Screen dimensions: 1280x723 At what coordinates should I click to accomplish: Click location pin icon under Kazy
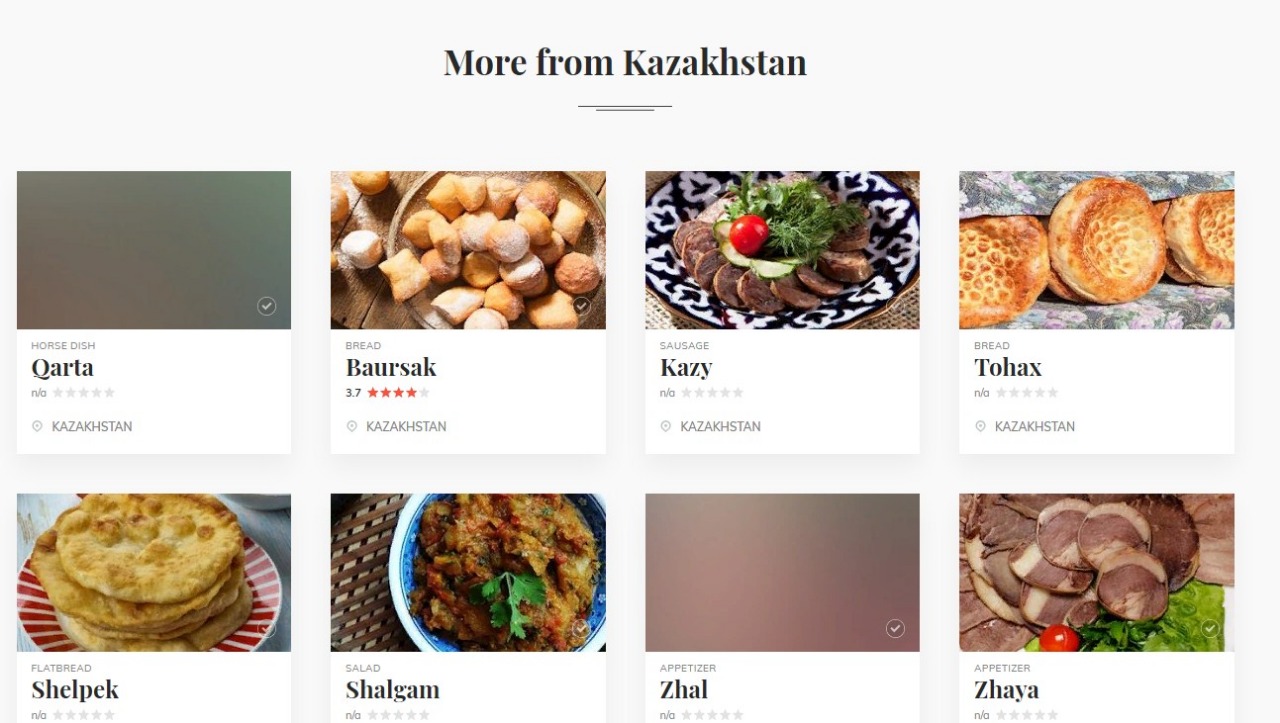coord(666,426)
